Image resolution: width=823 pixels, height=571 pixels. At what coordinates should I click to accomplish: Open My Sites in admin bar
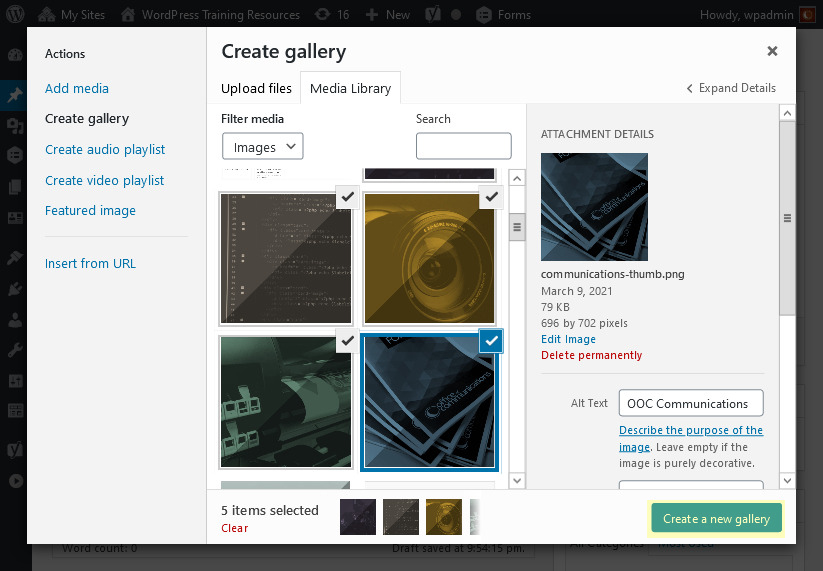click(x=71, y=15)
